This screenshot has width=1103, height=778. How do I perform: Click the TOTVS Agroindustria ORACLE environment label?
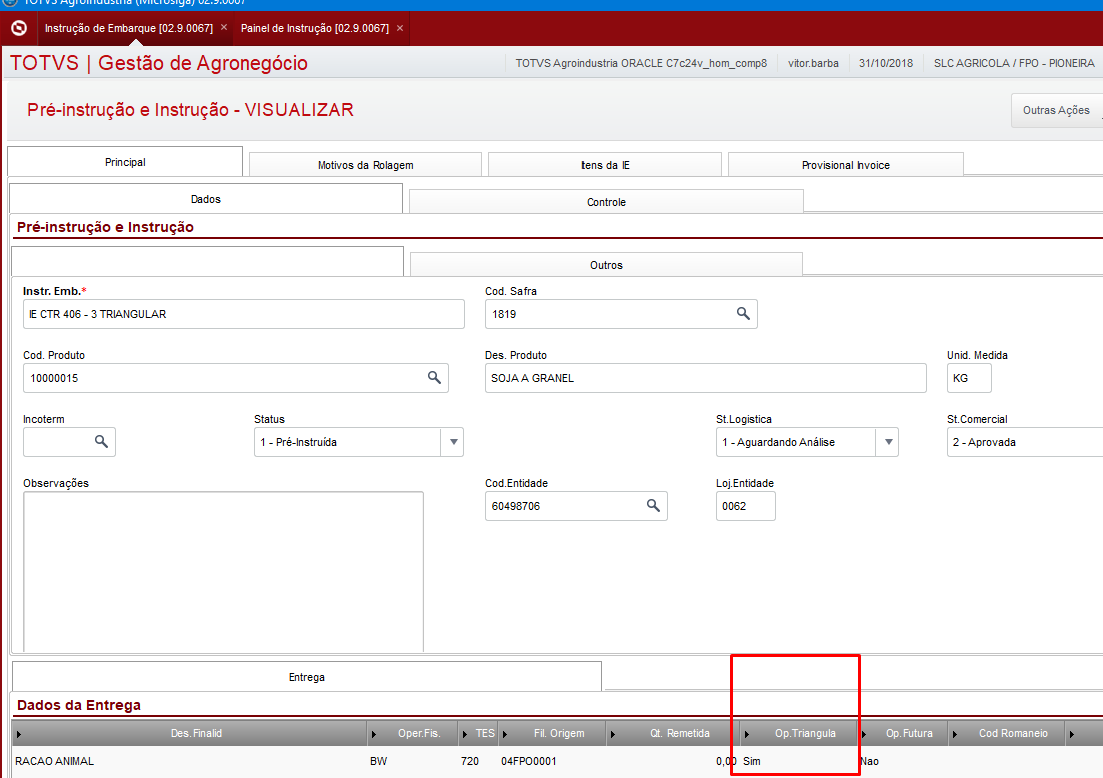641,63
